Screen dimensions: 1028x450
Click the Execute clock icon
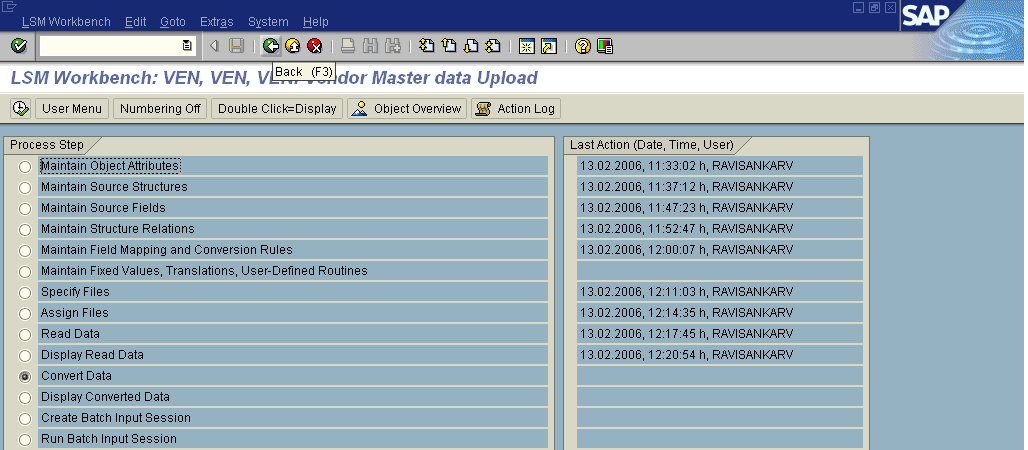coord(20,109)
